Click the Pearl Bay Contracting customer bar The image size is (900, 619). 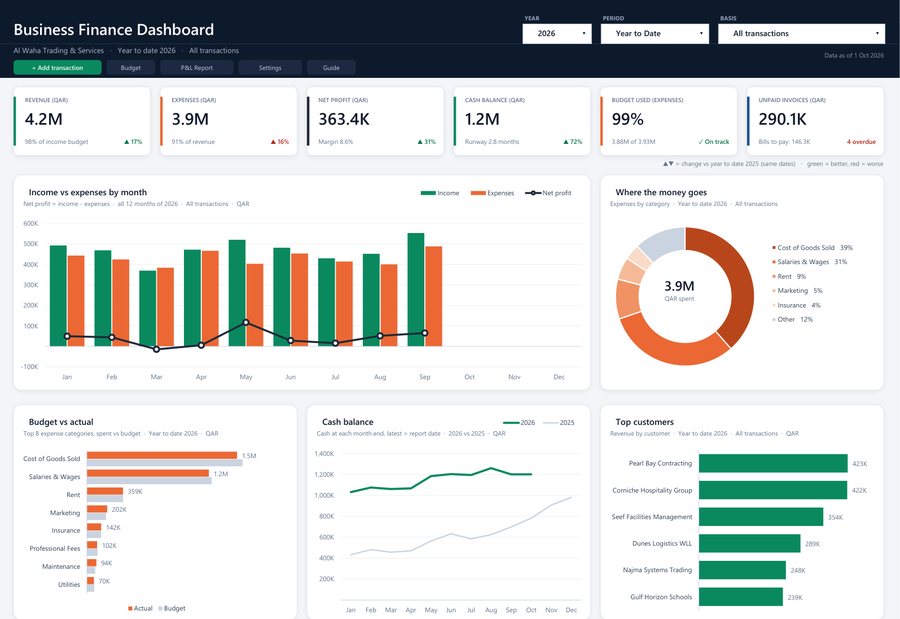773,463
